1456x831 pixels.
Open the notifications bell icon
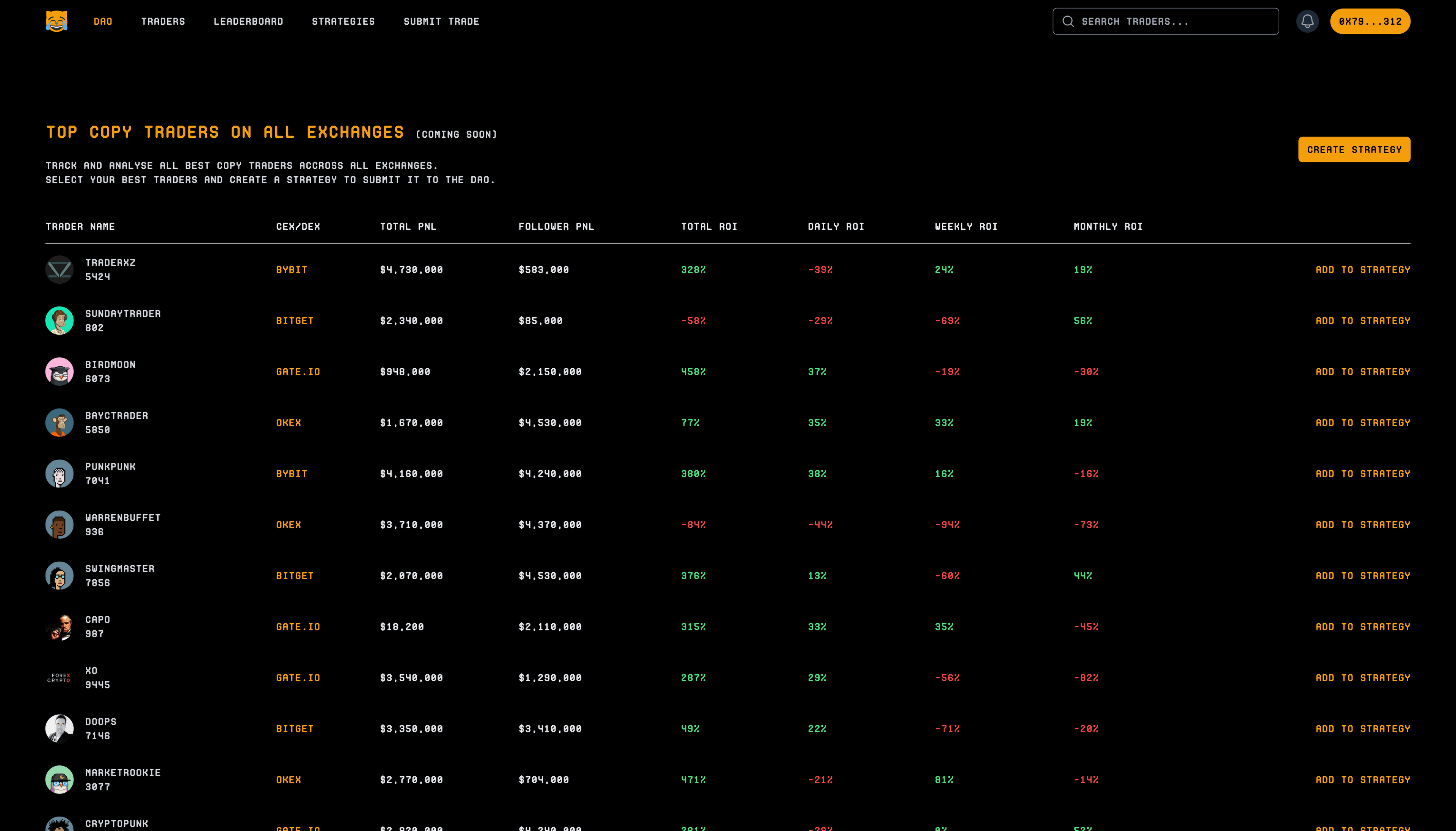tap(1307, 21)
